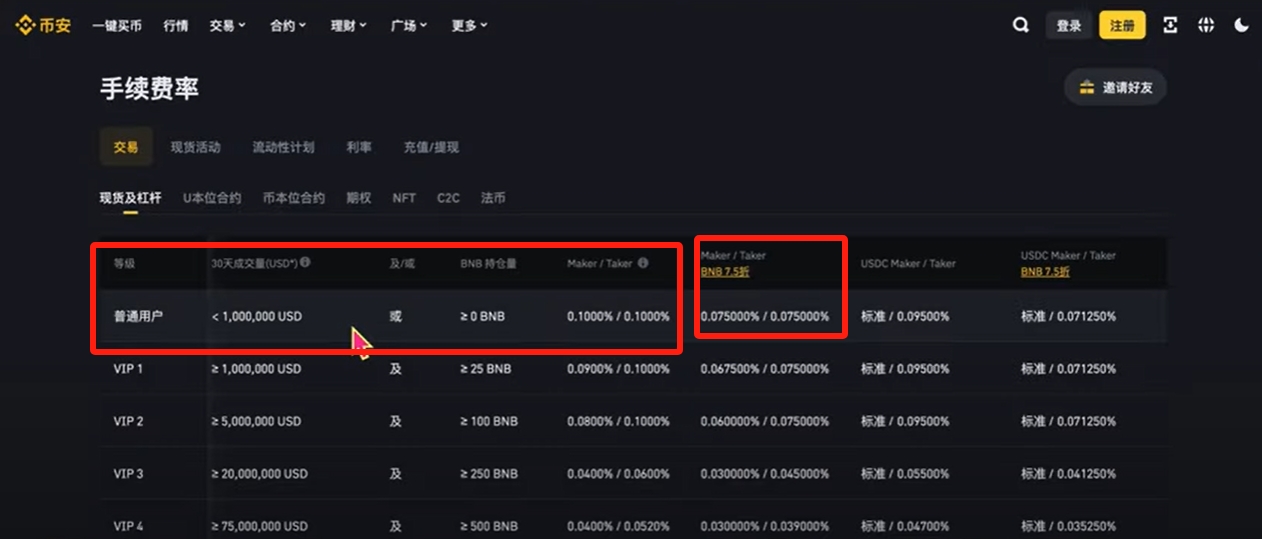Click the VIP 4 row label
1262x539 pixels.
[128, 526]
